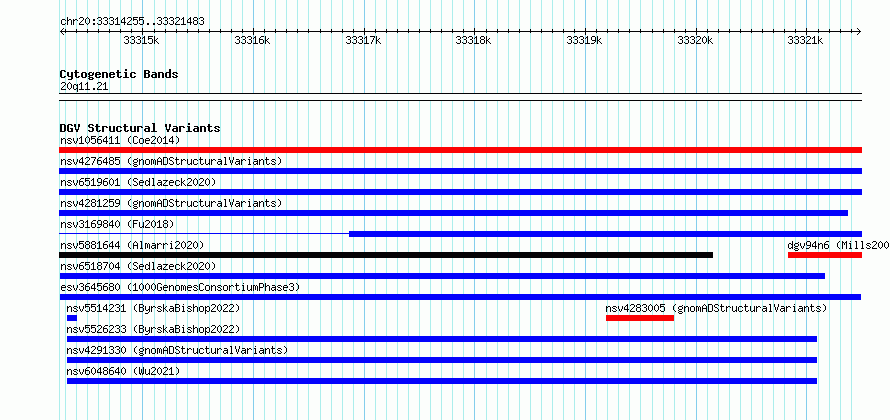Viewport: 890px width, 420px height.
Task: Select the red dgv94n6 variant bar
Action: (825, 255)
